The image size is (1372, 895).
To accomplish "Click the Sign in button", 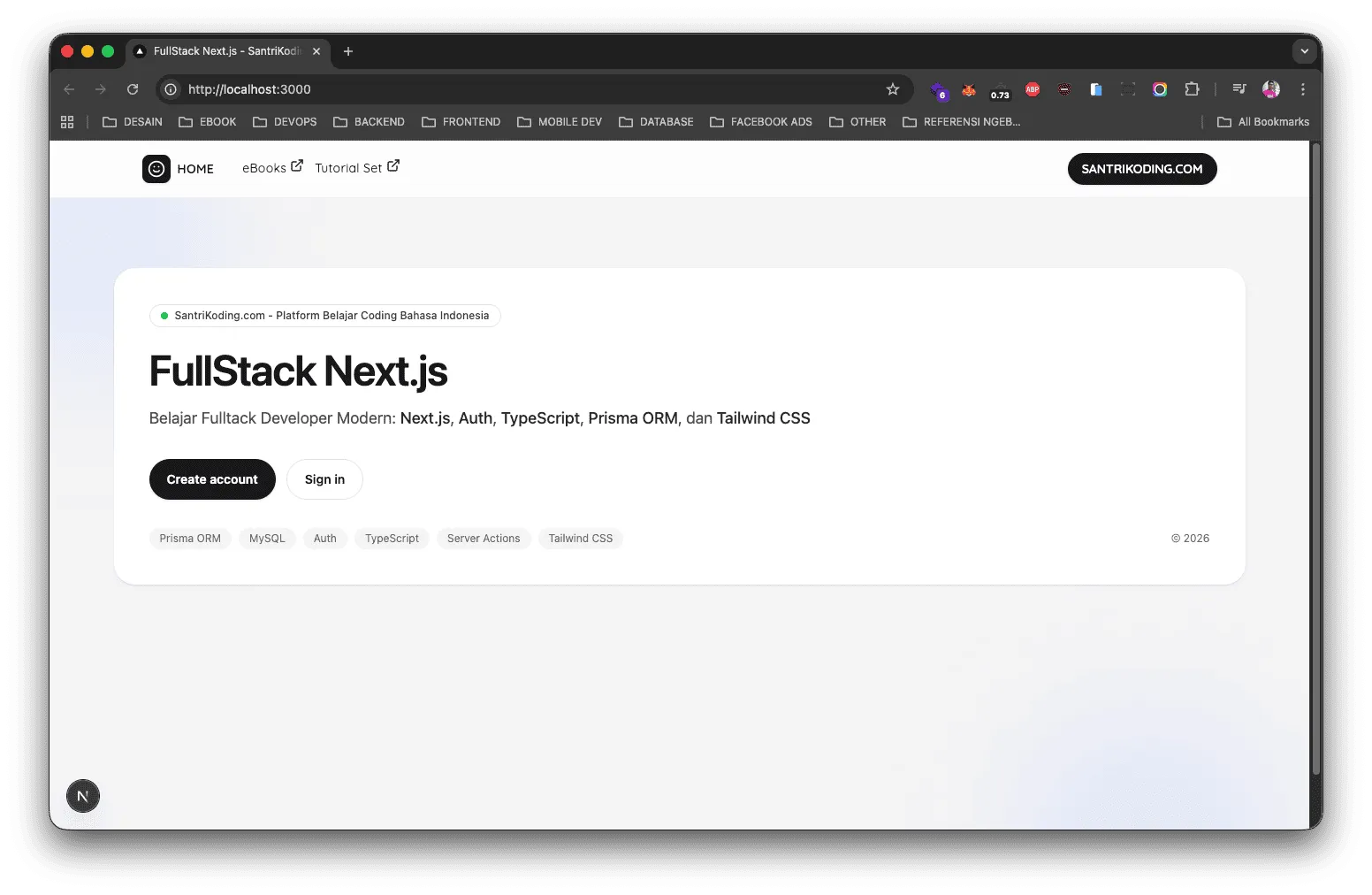I will (324, 479).
